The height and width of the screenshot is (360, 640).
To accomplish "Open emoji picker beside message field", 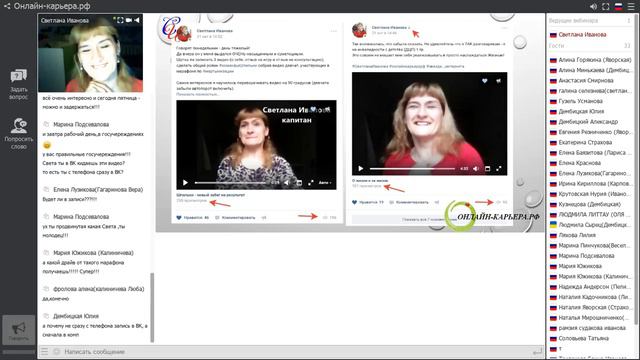I will (56, 351).
